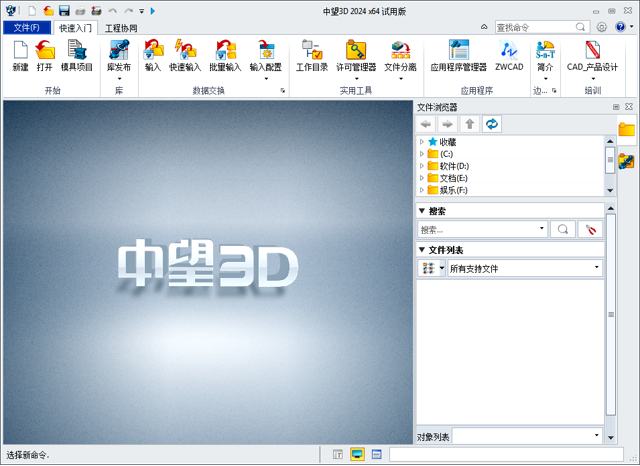Open the 批量输入 batch import tool
The height and width of the screenshot is (466, 640).
point(225,50)
